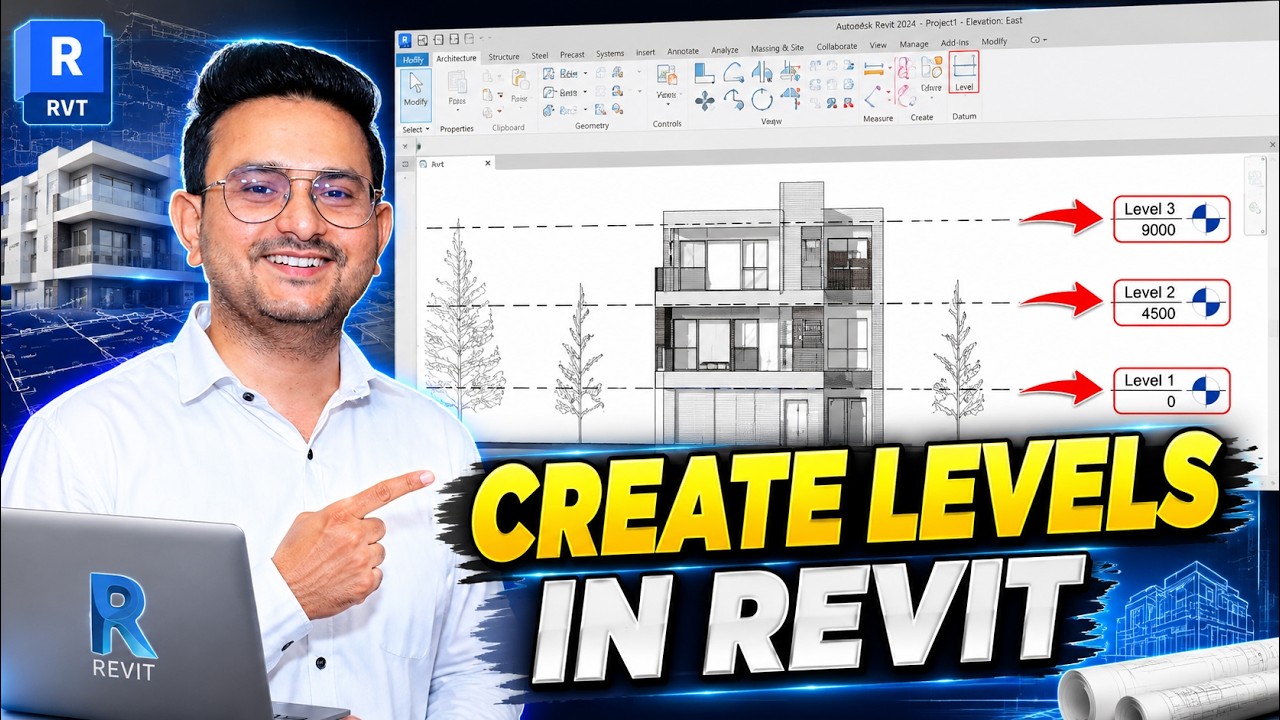The width and height of the screenshot is (1280, 720).
Task: Click the Aligned Dimension icon in Measure panel
Action: (x=874, y=68)
